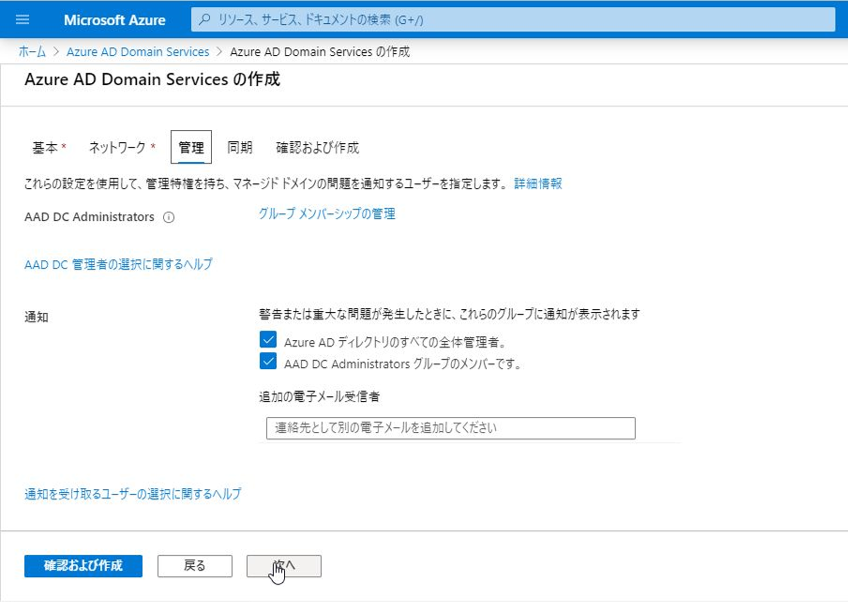Go to ホーム breadcrumb
Screen dimensions: 848x602
point(32,52)
